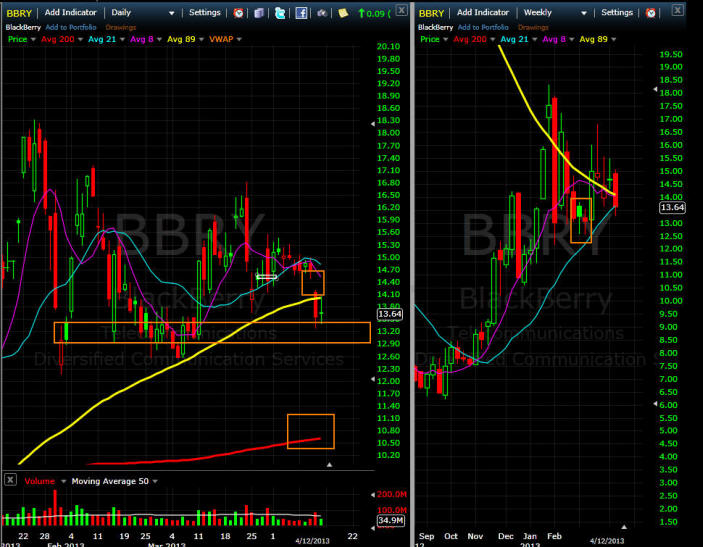The width and height of the screenshot is (703, 547).
Task: Click the 13.64 price tag on Weekly axis
Action: (x=673, y=207)
